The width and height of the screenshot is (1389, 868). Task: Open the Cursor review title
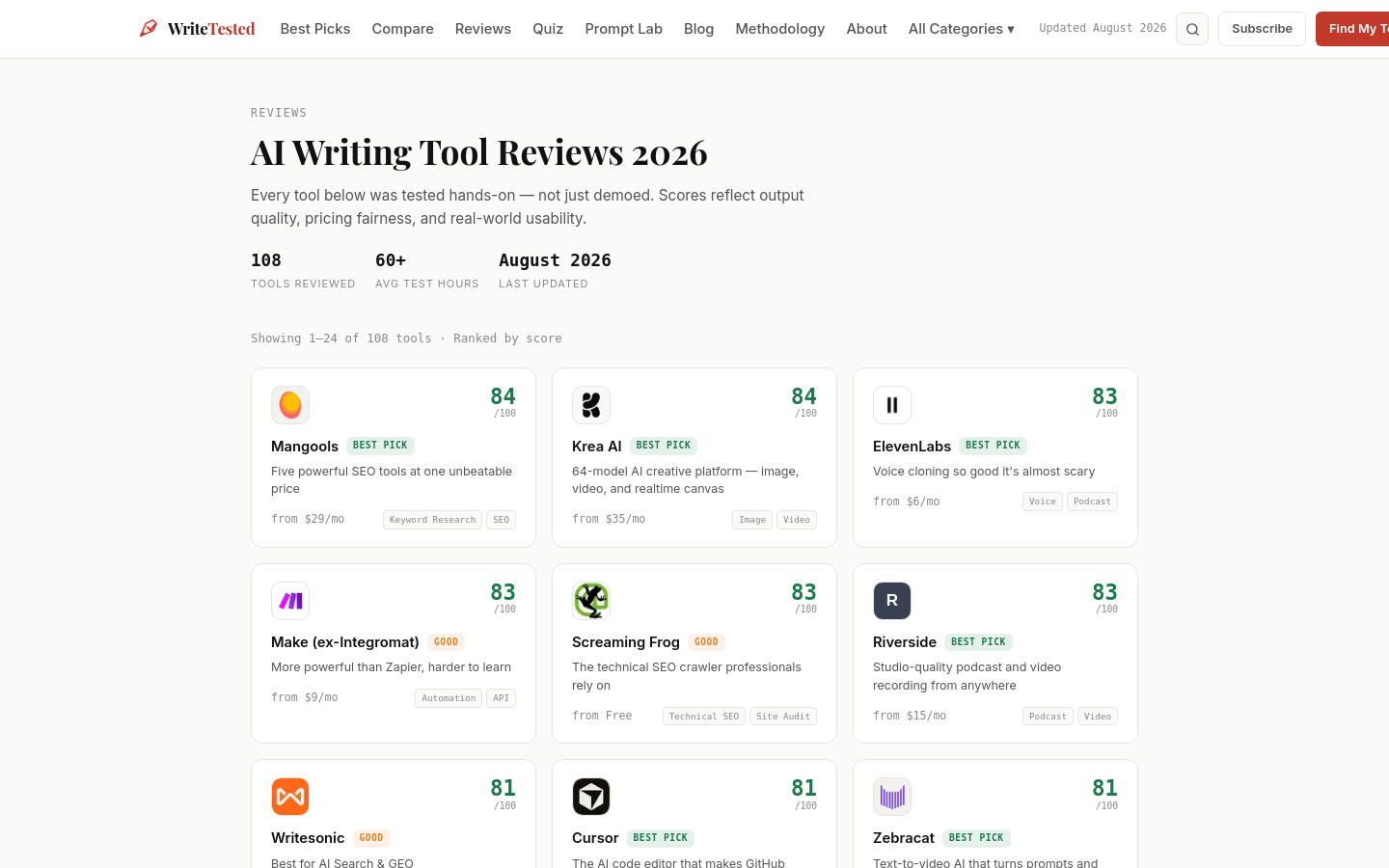[595, 837]
